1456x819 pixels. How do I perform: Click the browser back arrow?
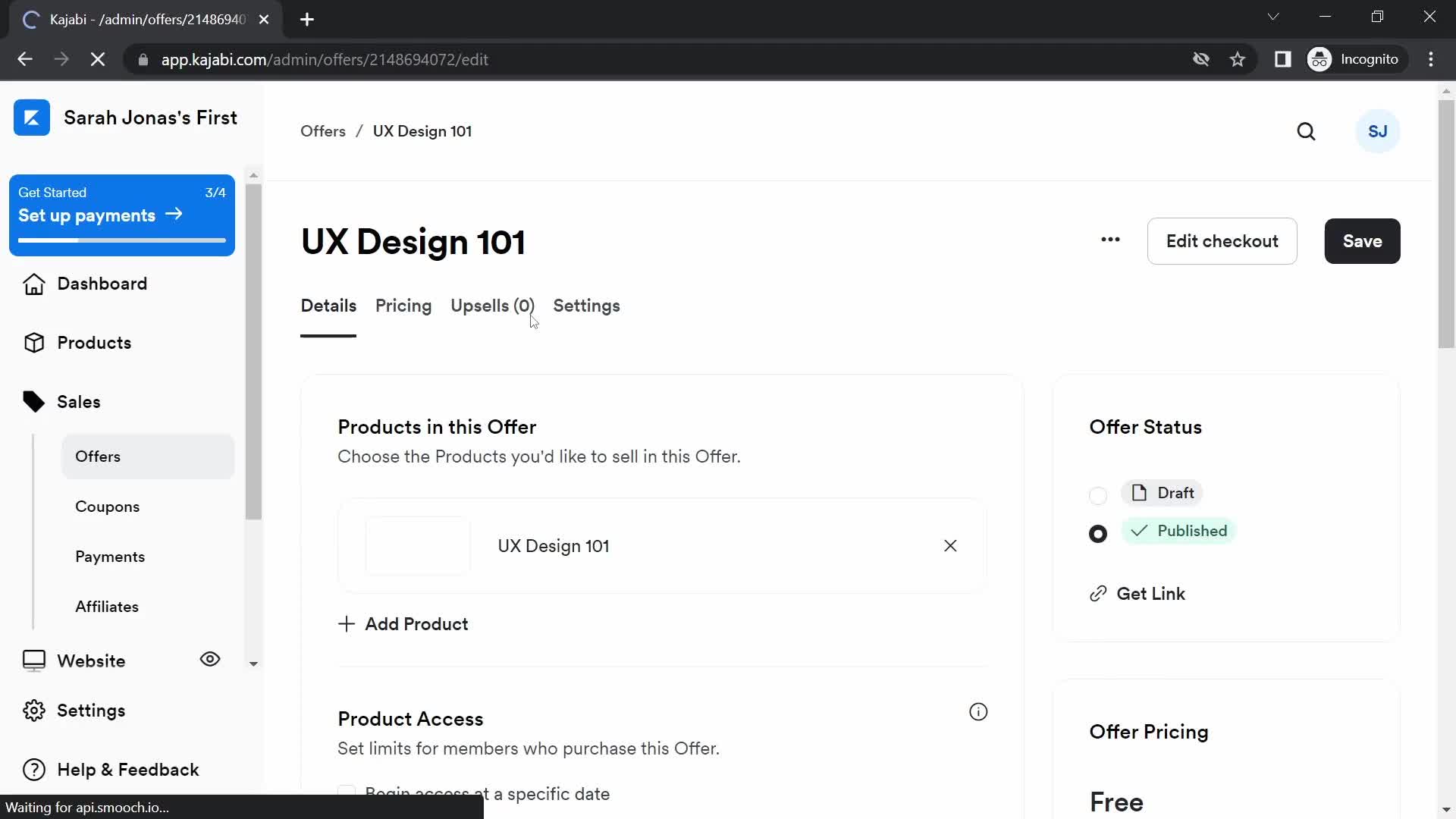pyautogui.click(x=25, y=59)
